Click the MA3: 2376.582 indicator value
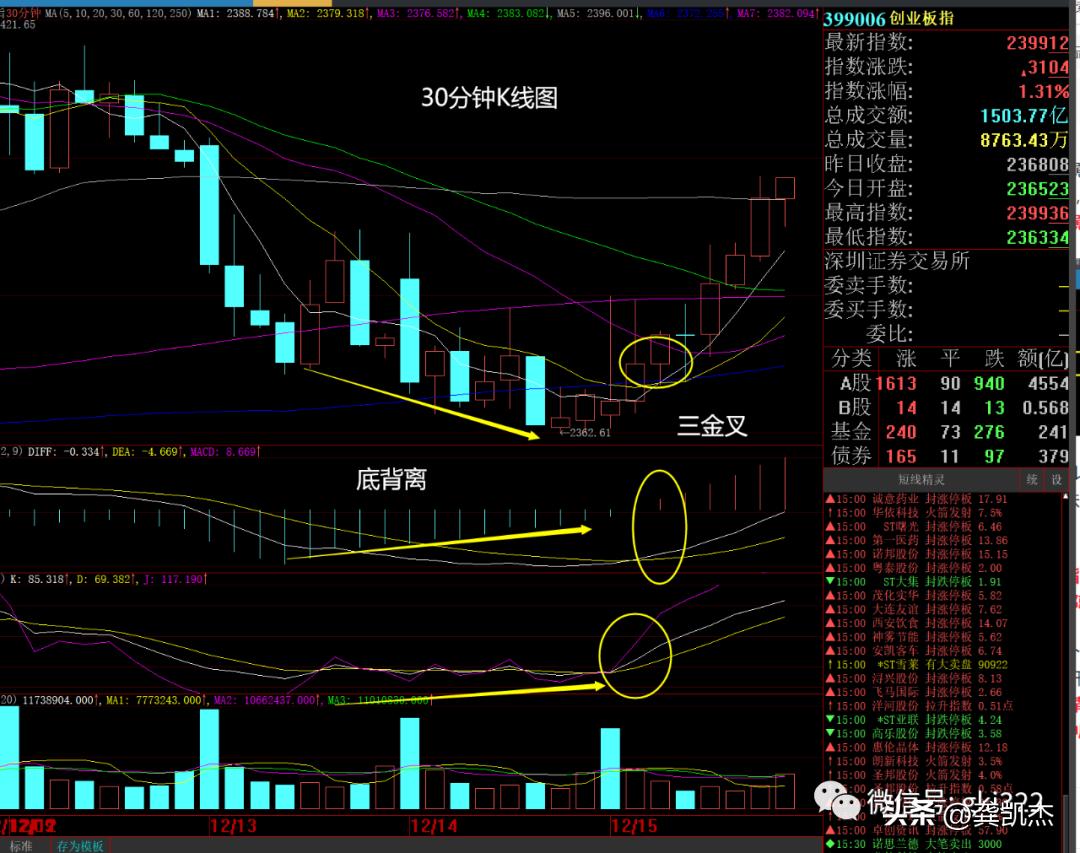Image resolution: width=1080 pixels, height=853 pixels. 419,13
